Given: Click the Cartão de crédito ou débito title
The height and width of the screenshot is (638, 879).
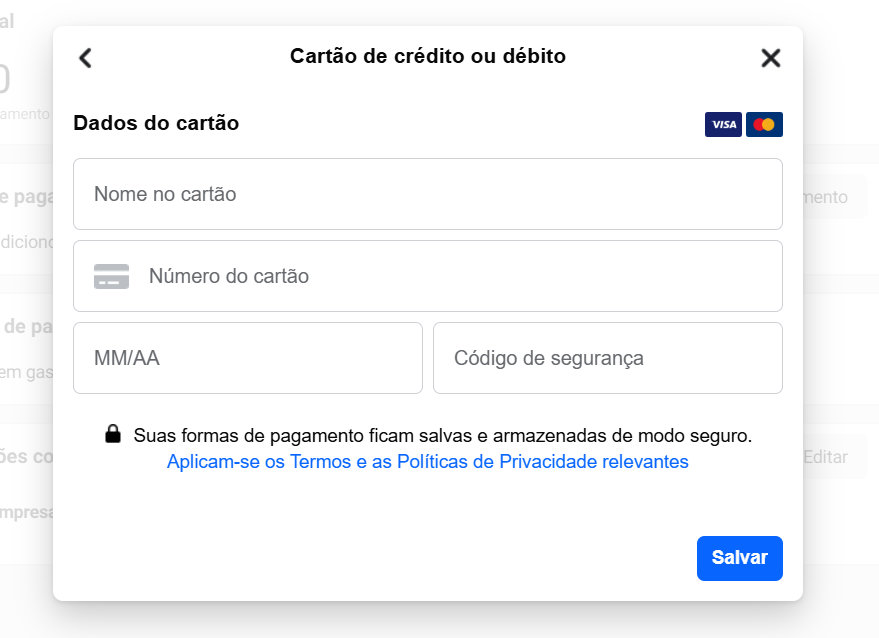Looking at the screenshot, I should 427,56.
